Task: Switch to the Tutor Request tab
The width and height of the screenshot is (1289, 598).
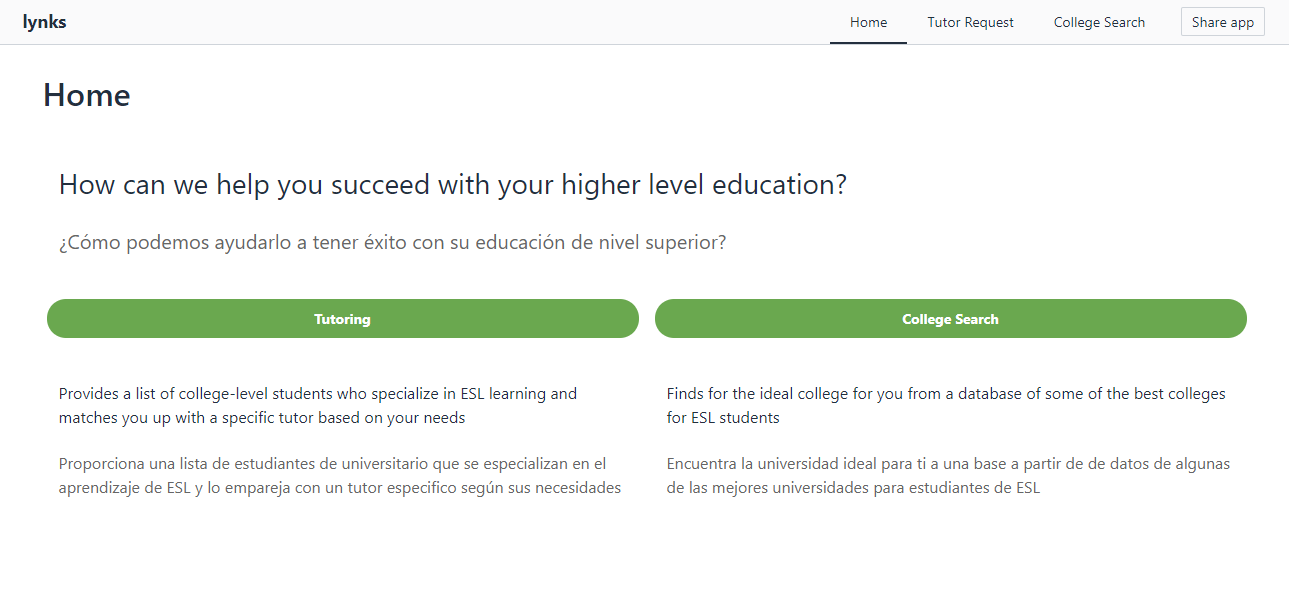Action: click(970, 22)
